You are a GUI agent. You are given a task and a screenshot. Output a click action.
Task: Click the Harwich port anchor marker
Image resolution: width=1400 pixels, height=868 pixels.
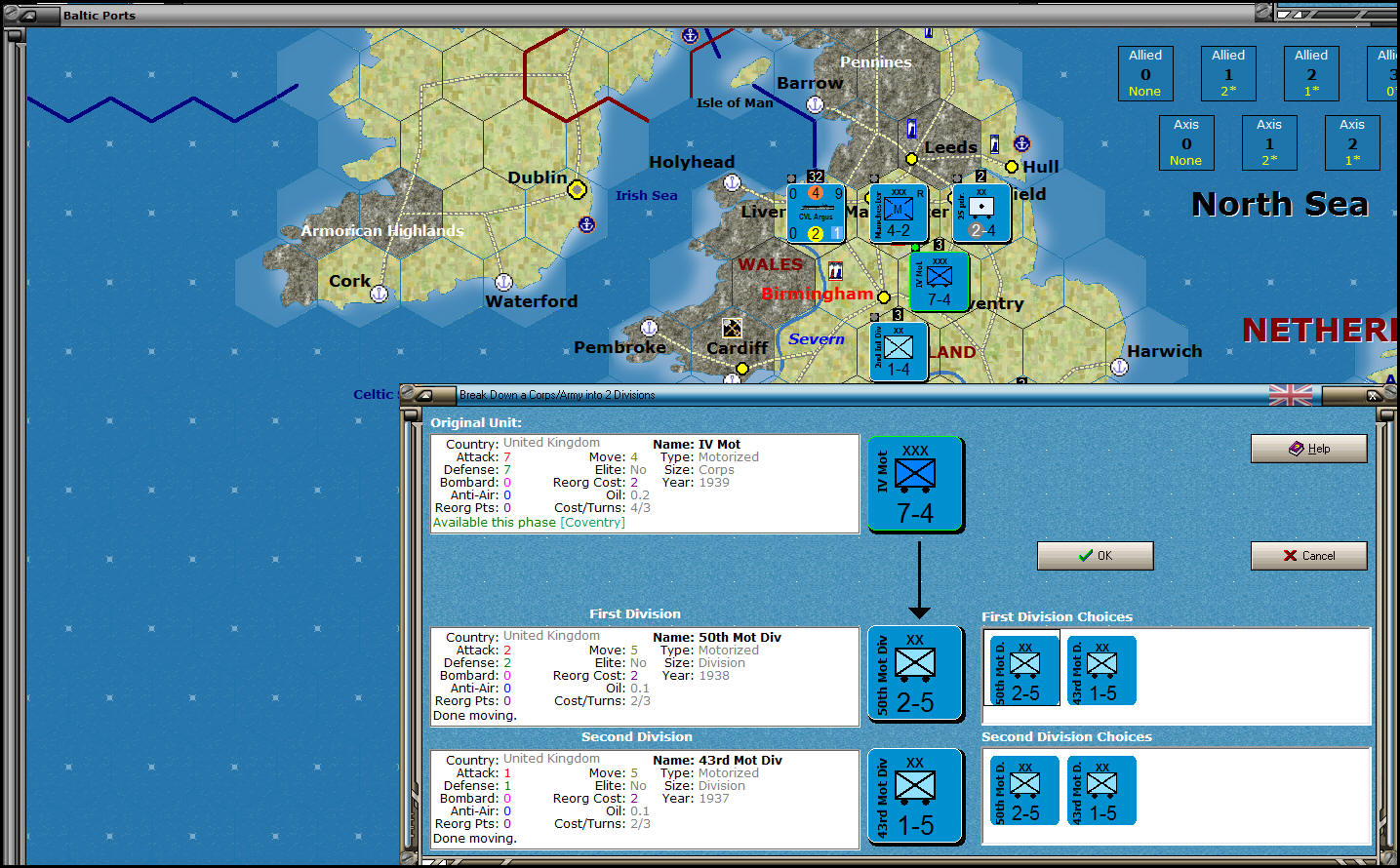[x=1119, y=368]
